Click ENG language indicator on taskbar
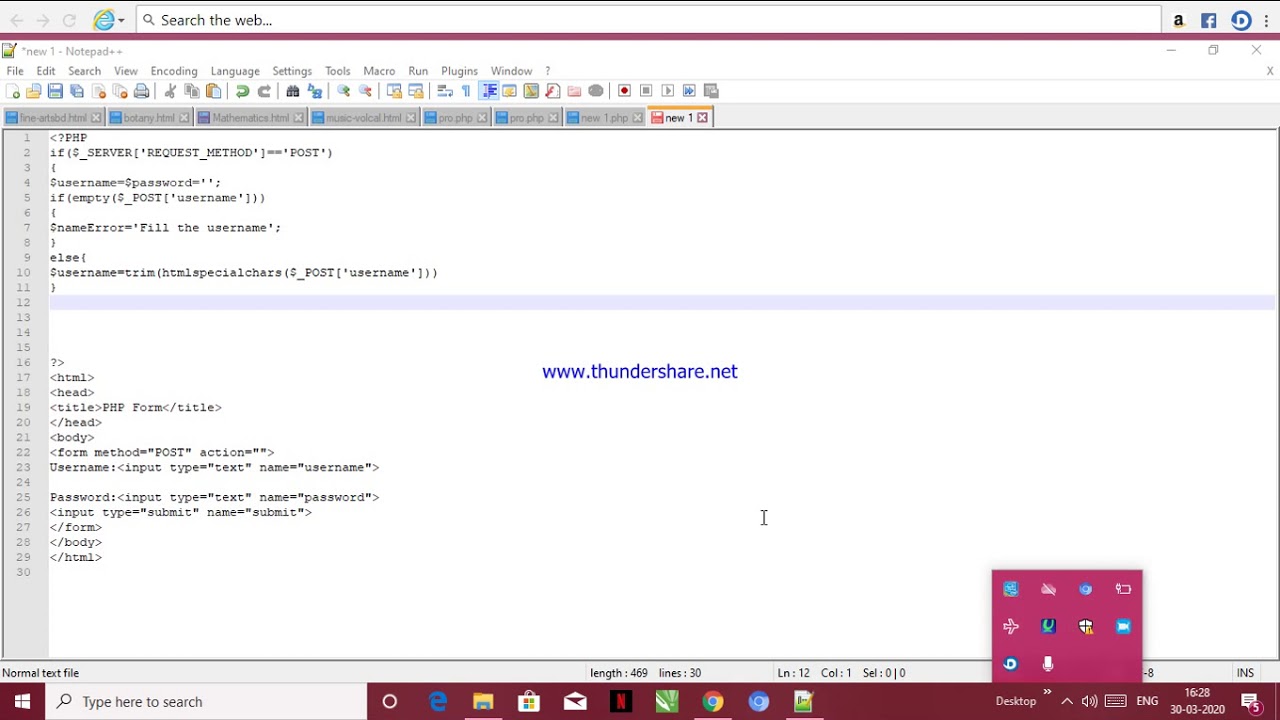Viewport: 1280px width, 720px height. 1147,701
